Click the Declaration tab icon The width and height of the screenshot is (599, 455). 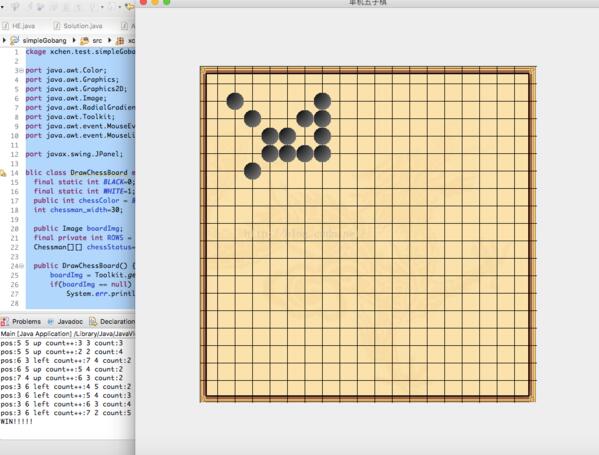tap(93, 322)
